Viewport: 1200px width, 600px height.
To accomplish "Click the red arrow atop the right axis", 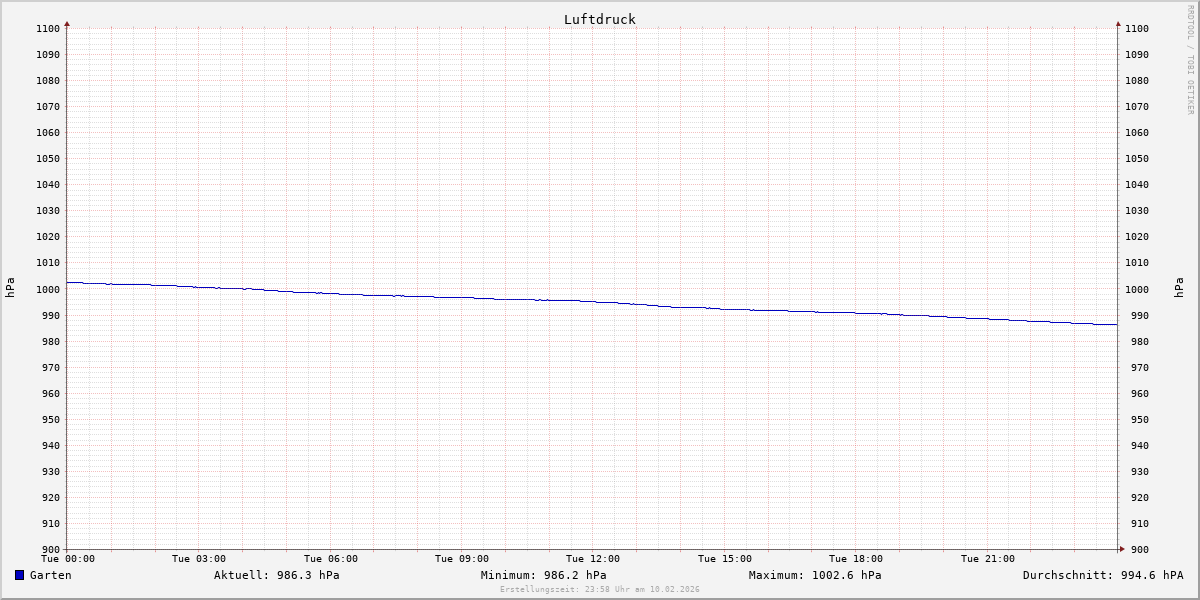I will click(1118, 22).
